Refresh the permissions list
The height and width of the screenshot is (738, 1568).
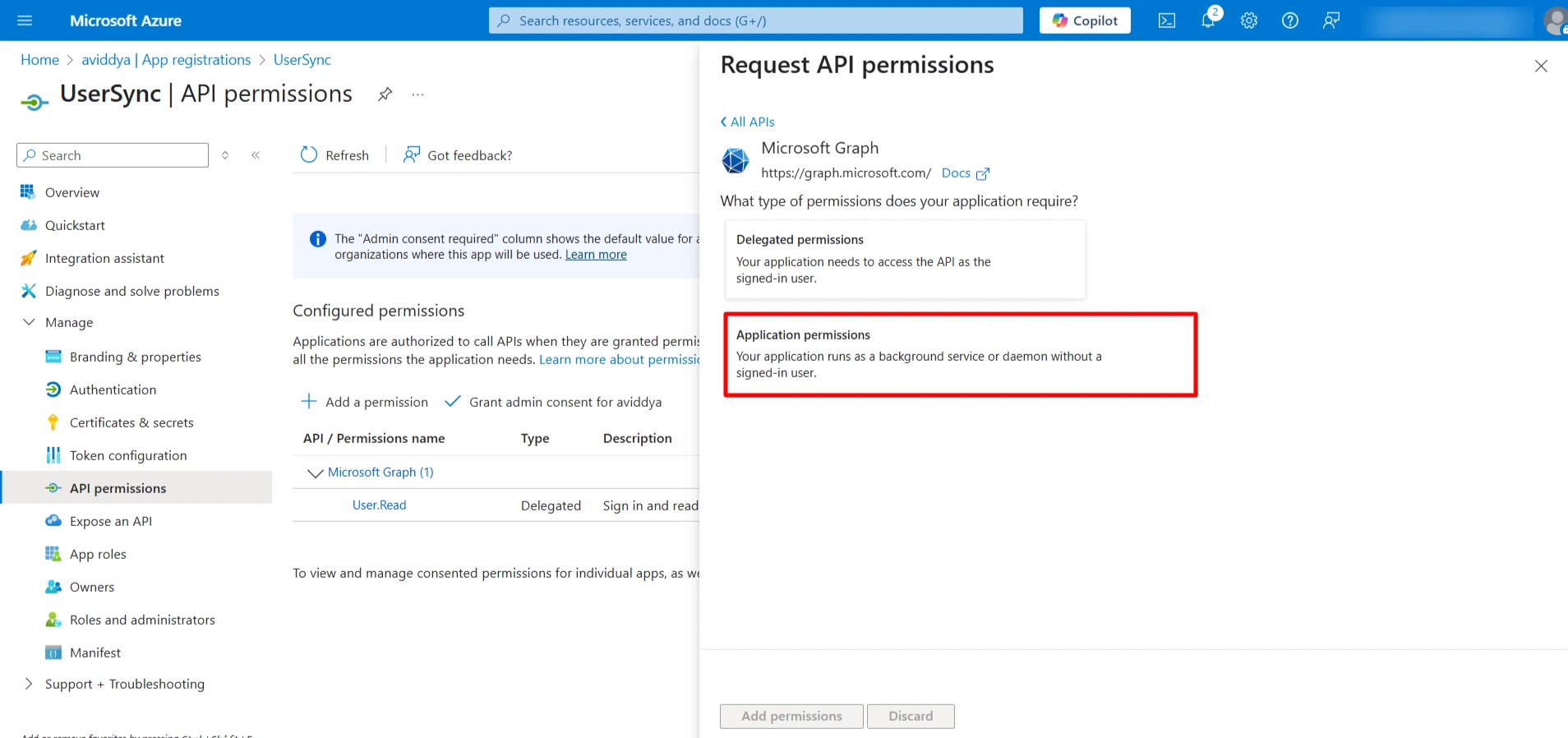334,155
